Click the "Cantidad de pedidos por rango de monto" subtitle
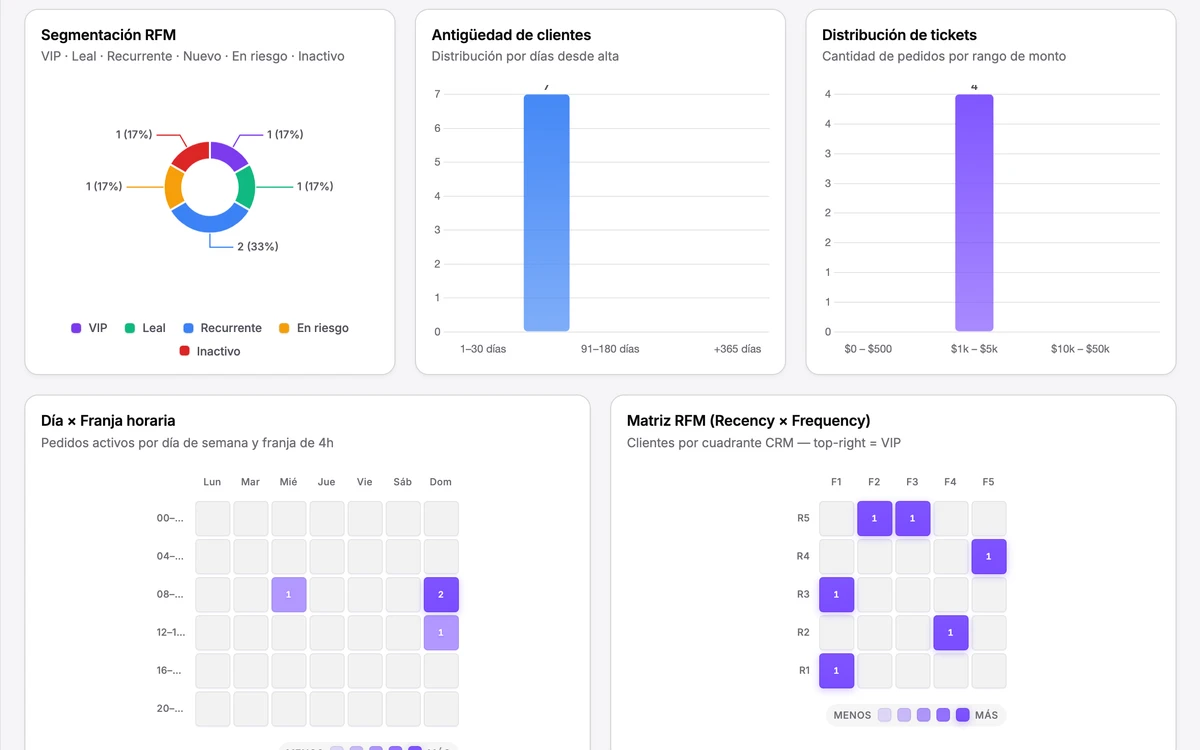 click(944, 56)
